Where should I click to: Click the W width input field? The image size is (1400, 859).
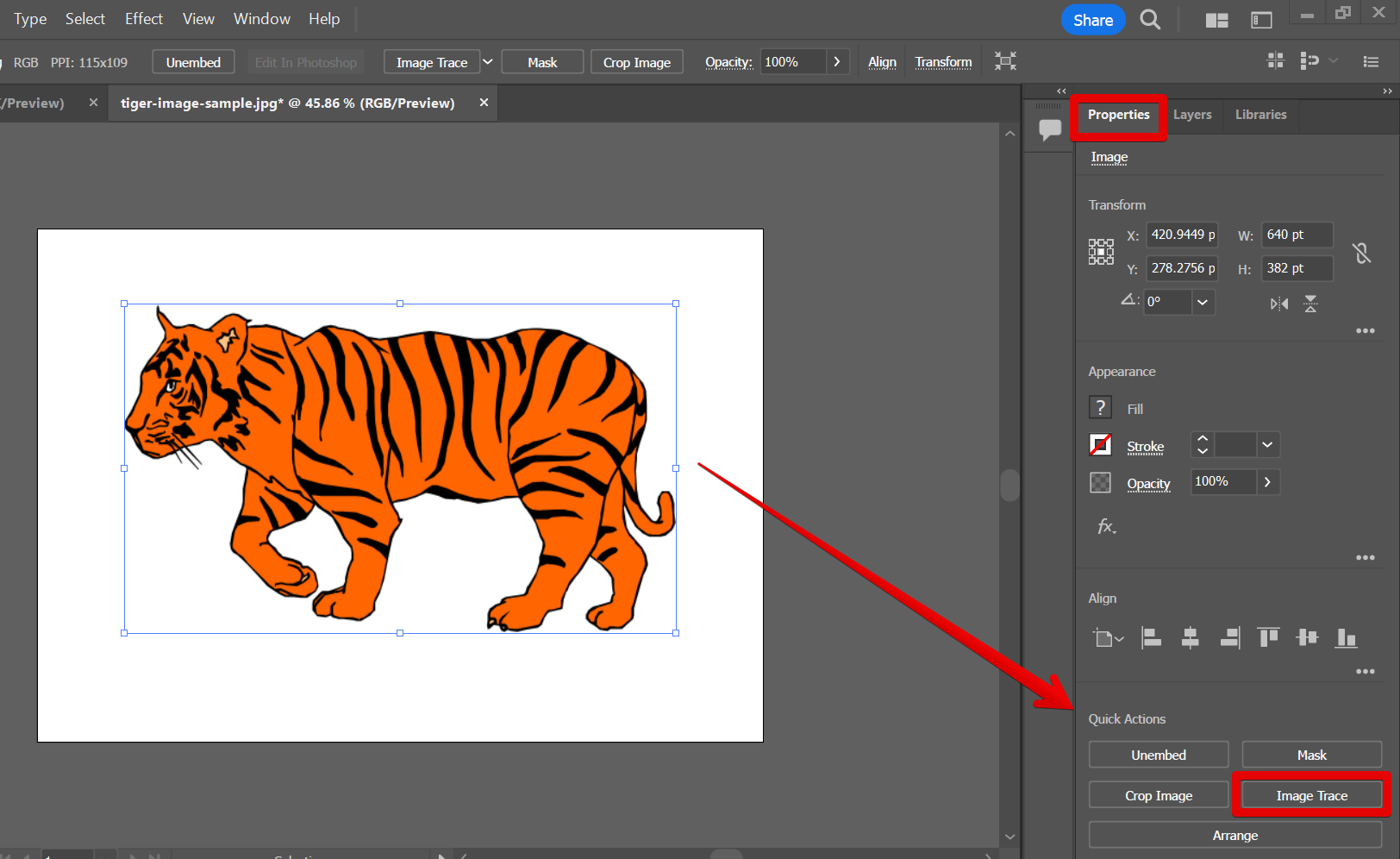(1296, 235)
